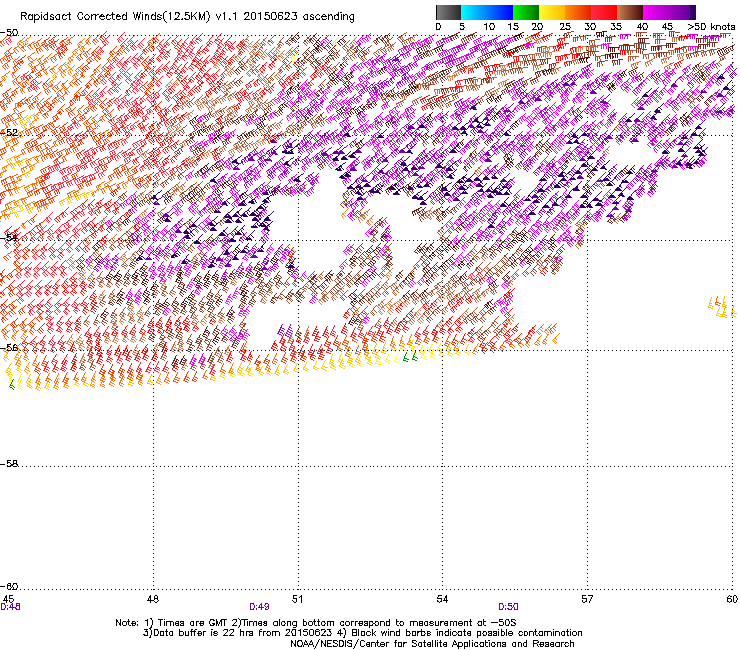This screenshot has height=650, width=740.
Task: Click the '45' longitude axis label
Action: coord(8,599)
